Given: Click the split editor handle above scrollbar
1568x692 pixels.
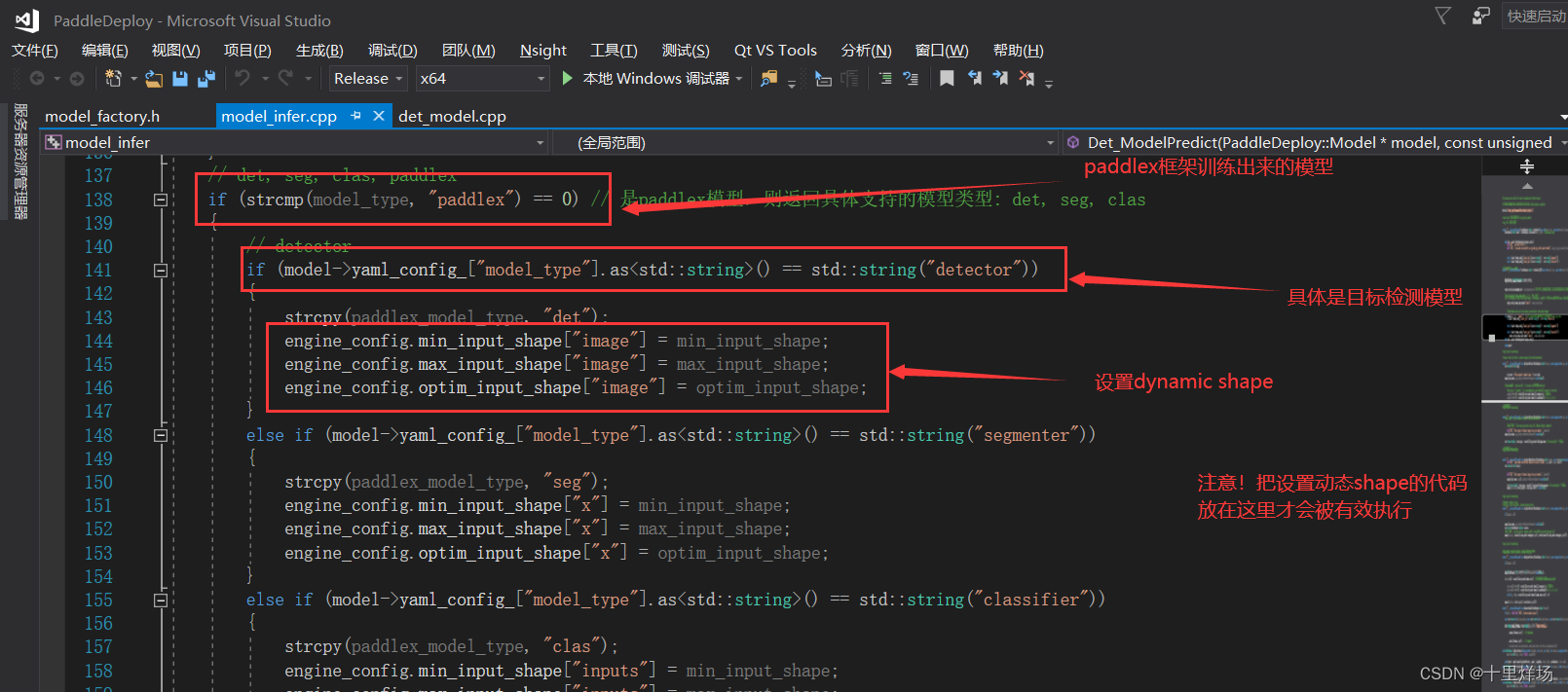Looking at the screenshot, I should (1526, 166).
